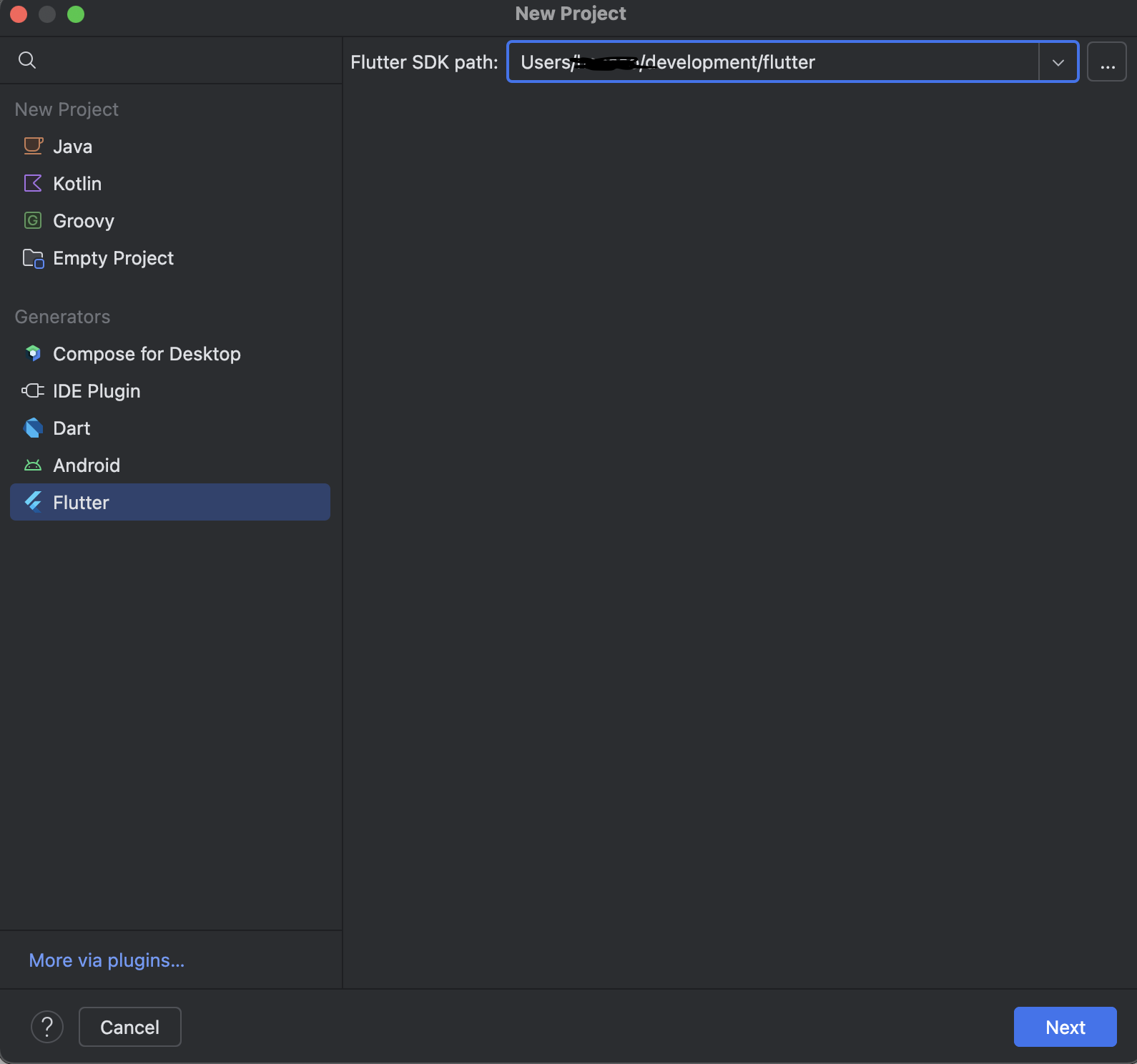The height and width of the screenshot is (1064, 1137).
Task: Click the Android robot icon
Action: (x=33, y=465)
